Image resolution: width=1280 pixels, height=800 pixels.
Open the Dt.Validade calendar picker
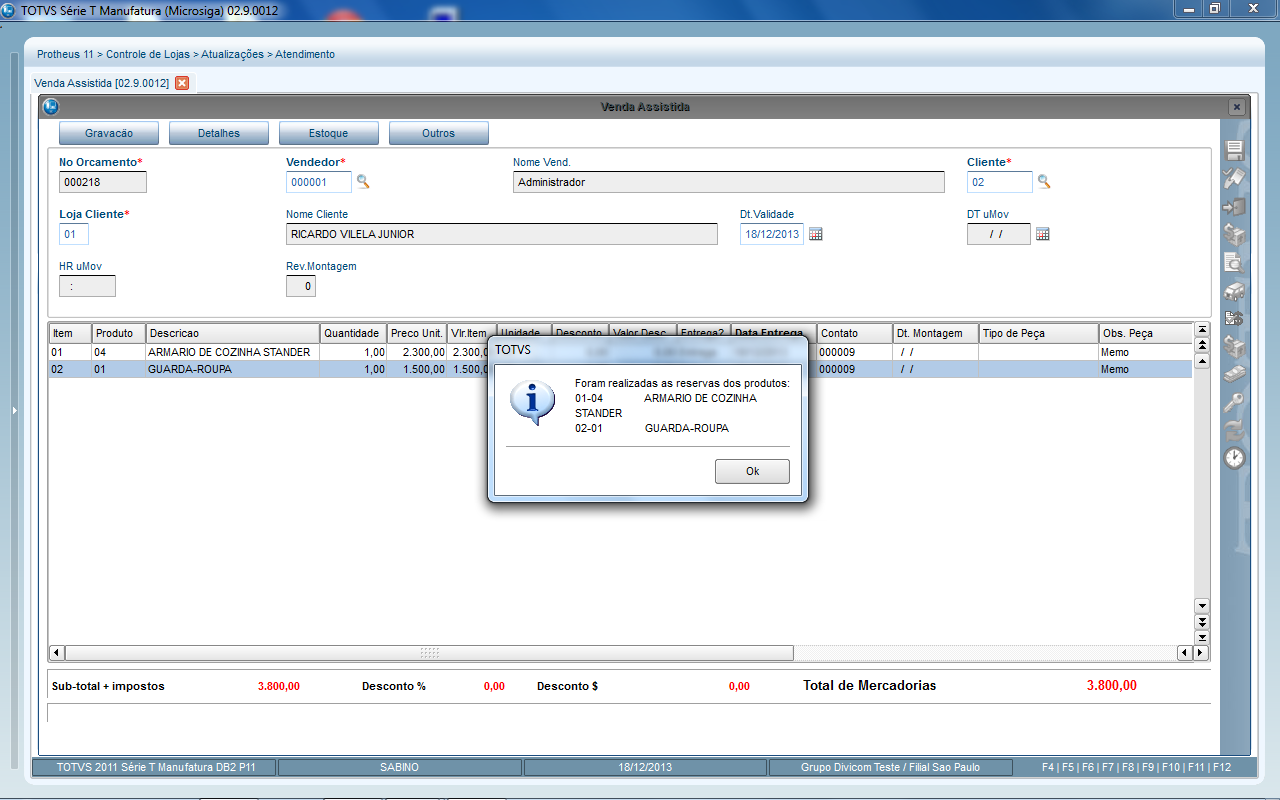pyautogui.click(x=815, y=234)
